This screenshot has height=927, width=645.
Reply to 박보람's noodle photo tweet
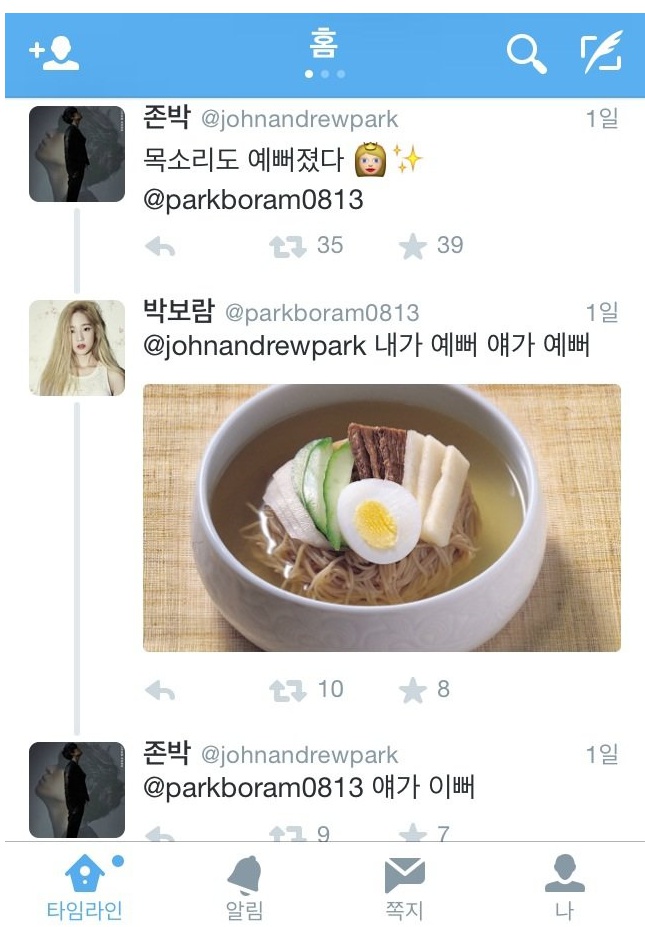click(160, 690)
